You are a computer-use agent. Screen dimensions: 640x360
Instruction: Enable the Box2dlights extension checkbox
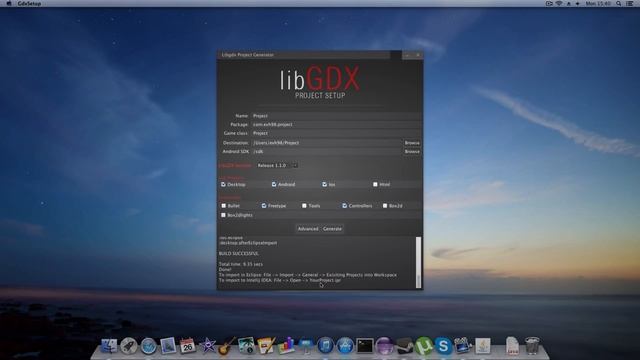pos(223,215)
